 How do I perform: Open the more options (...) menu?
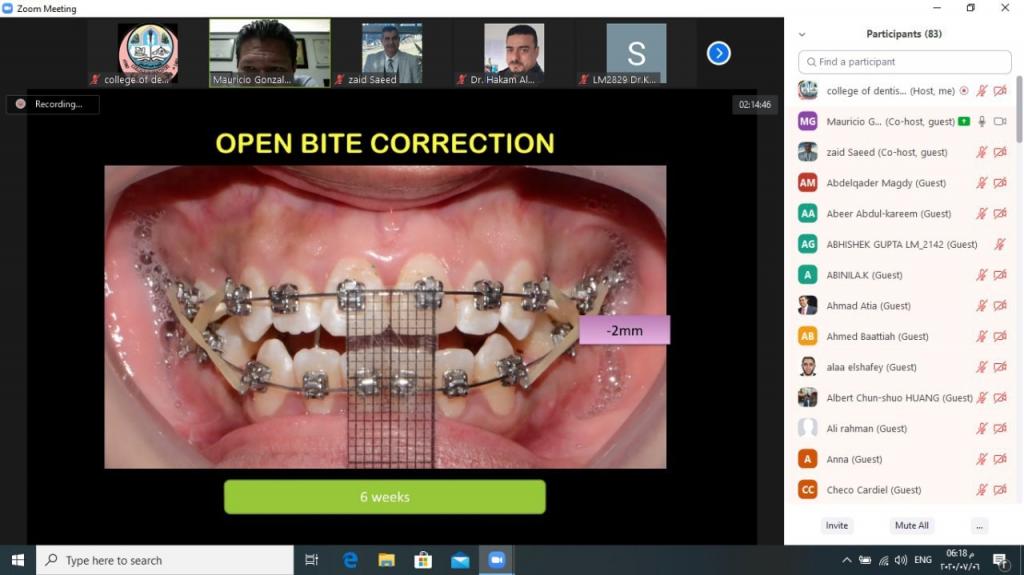(979, 525)
